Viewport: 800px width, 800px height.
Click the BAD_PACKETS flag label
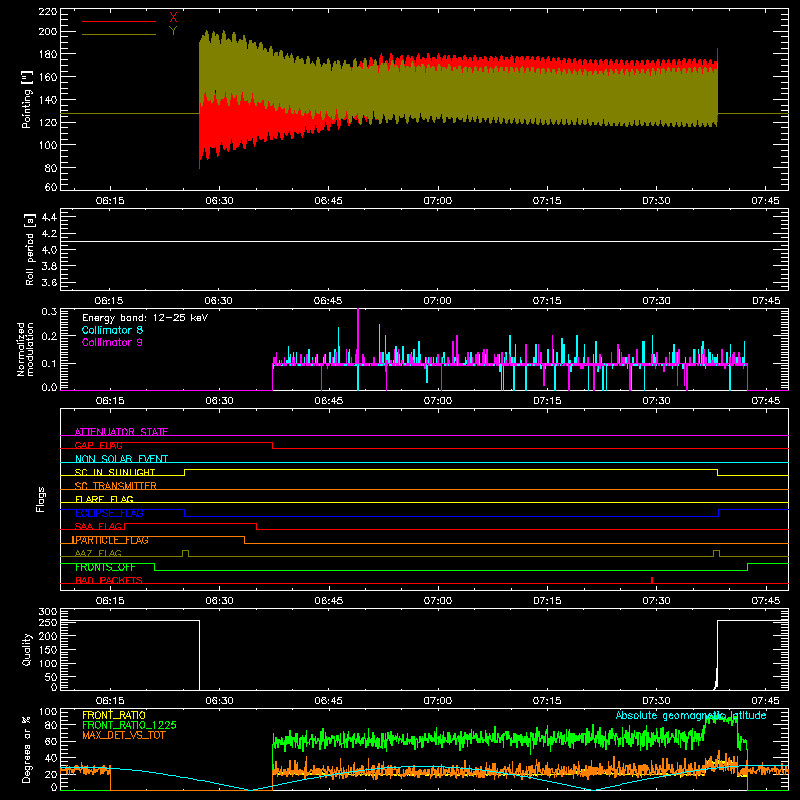pos(109,580)
